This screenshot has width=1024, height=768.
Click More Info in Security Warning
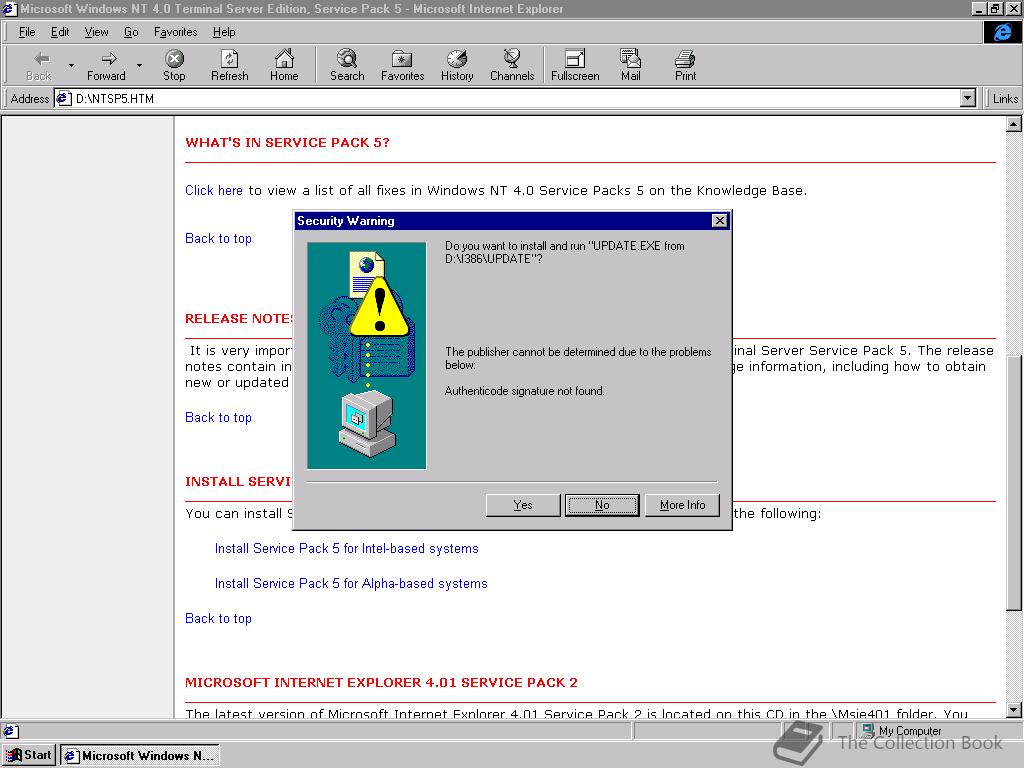pos(682,505)
